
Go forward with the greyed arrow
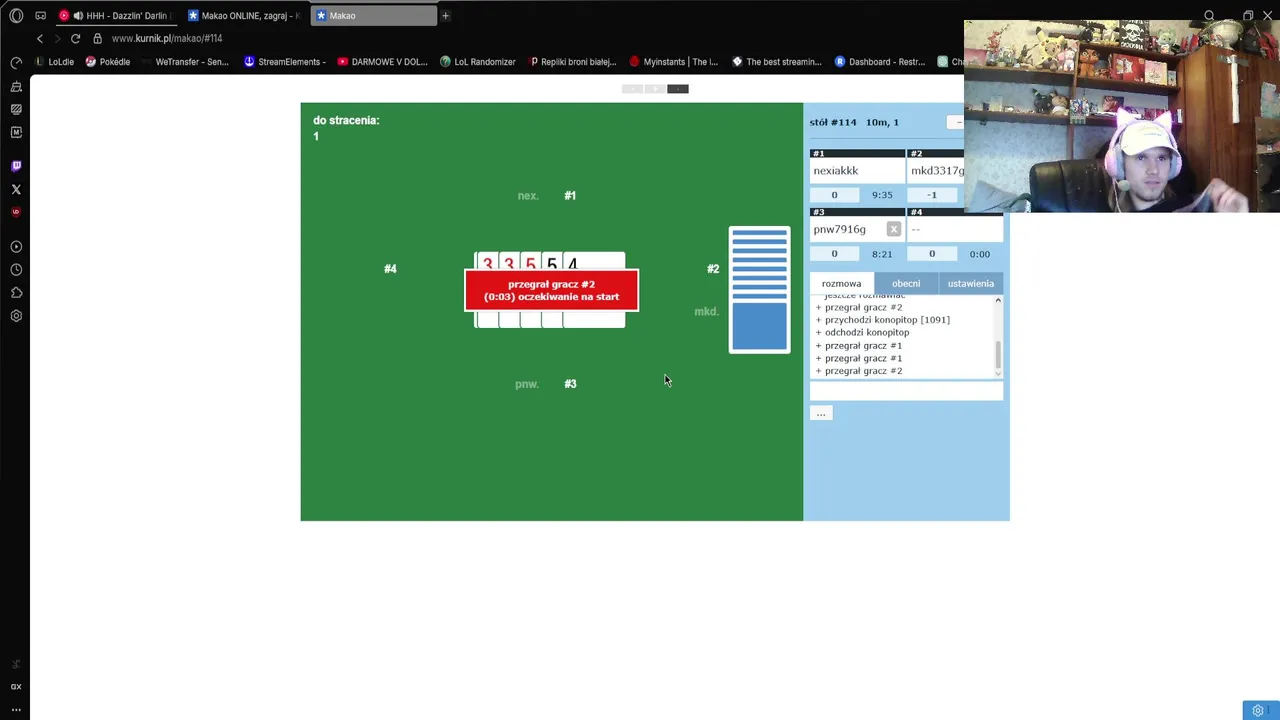coord(57,38)
